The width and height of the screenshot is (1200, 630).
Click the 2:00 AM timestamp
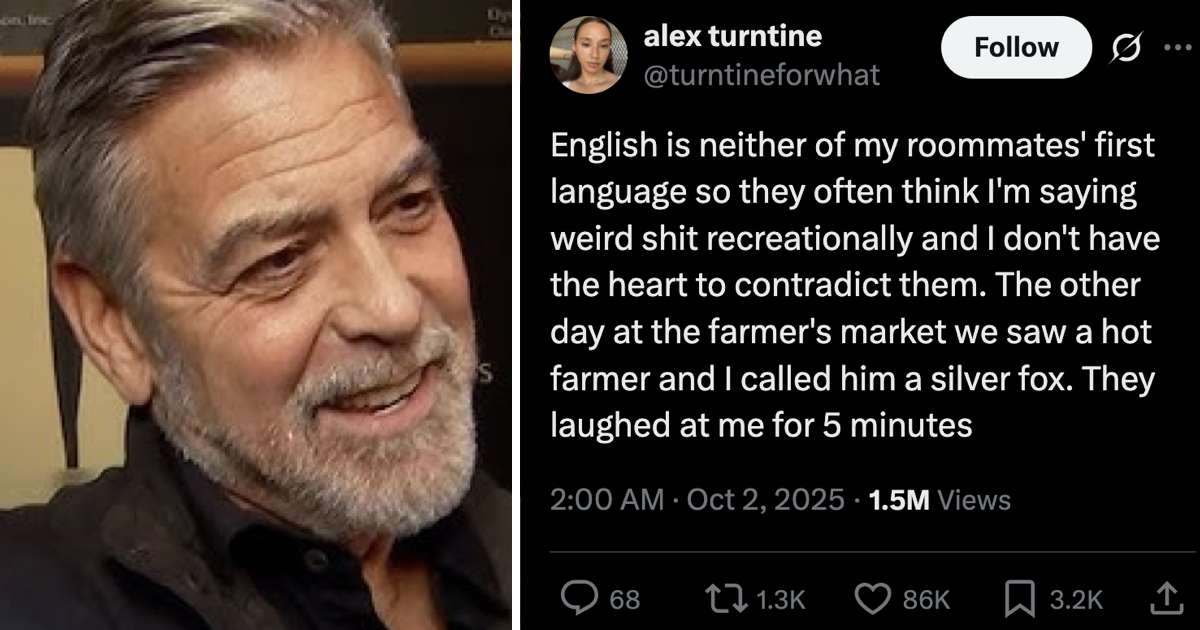[606, 500]
